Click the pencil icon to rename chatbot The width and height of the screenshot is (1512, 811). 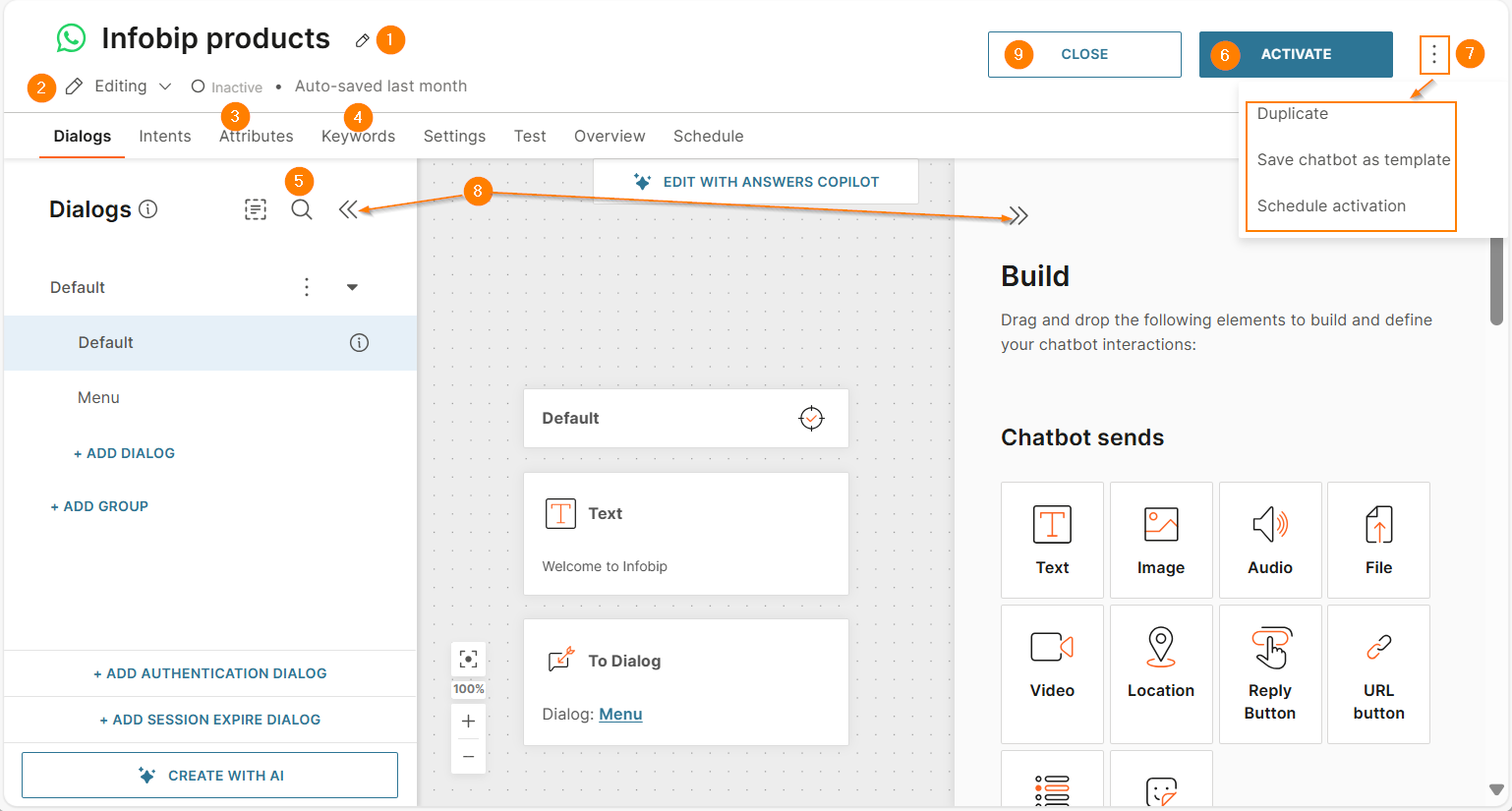[363, 40]
